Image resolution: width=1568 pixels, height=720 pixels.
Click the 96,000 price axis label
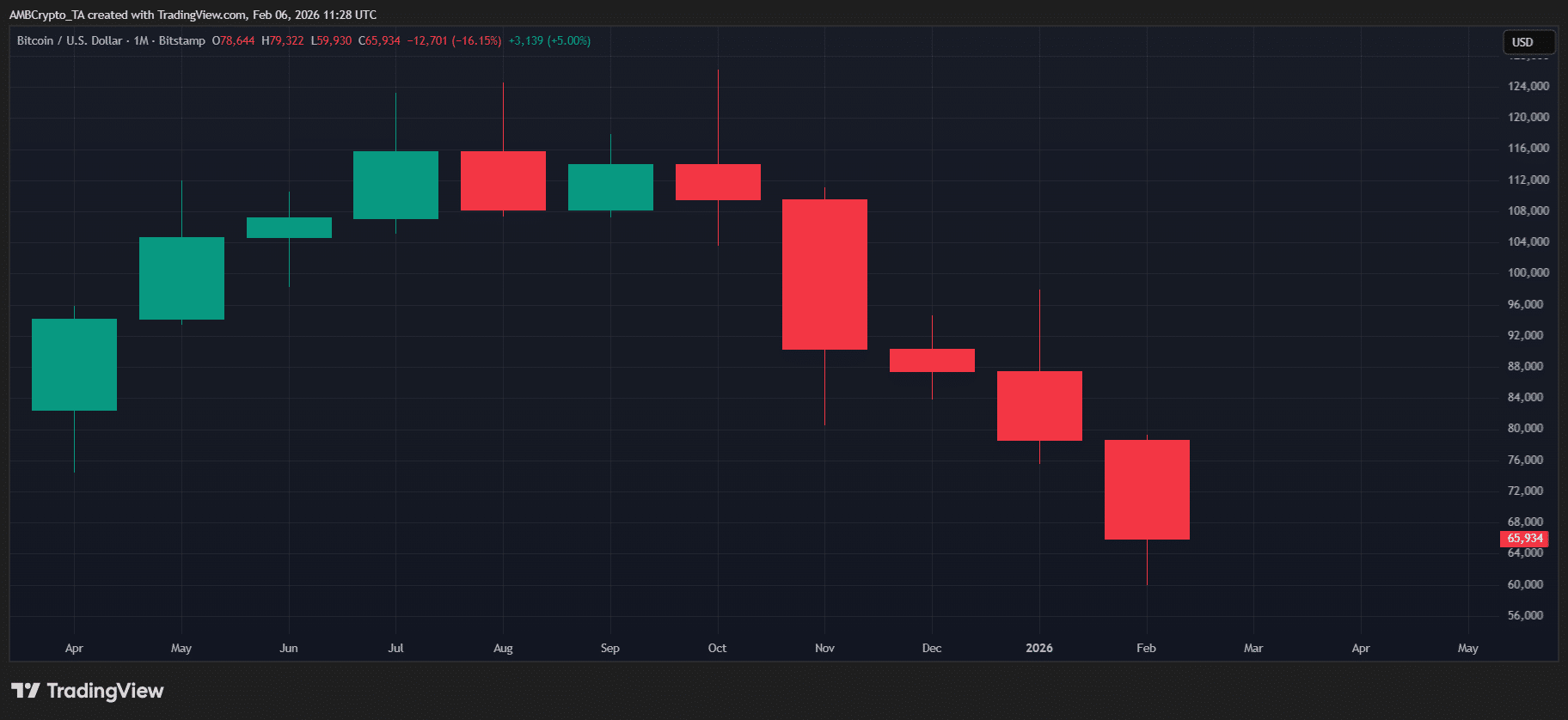point(1526,304)
